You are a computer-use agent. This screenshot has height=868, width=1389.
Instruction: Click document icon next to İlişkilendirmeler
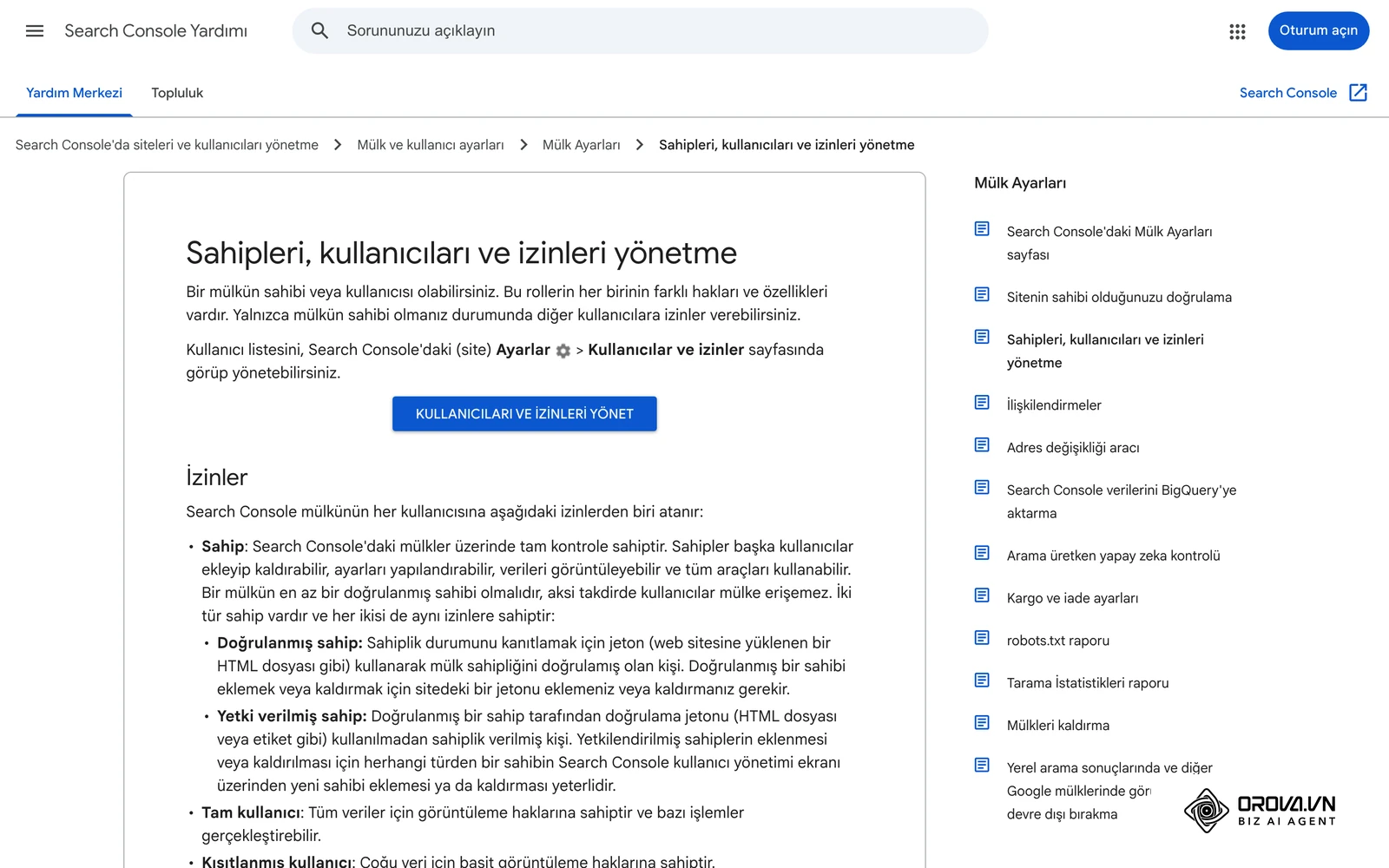982,402
